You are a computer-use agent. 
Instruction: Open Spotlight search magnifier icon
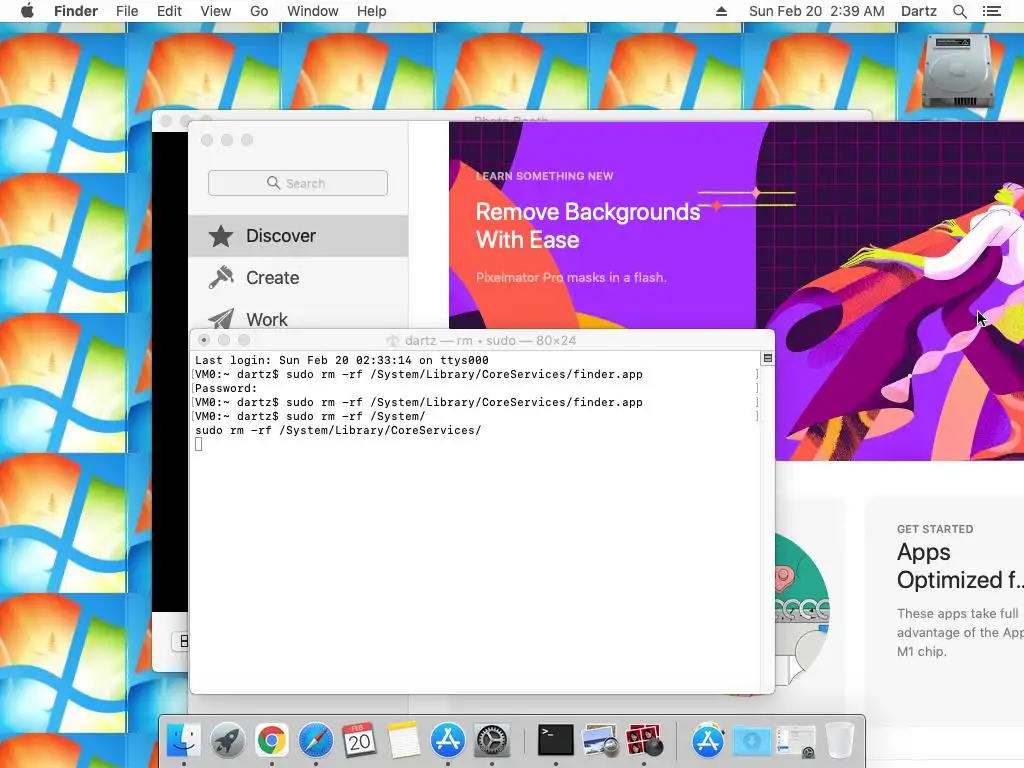coord(959,11)
